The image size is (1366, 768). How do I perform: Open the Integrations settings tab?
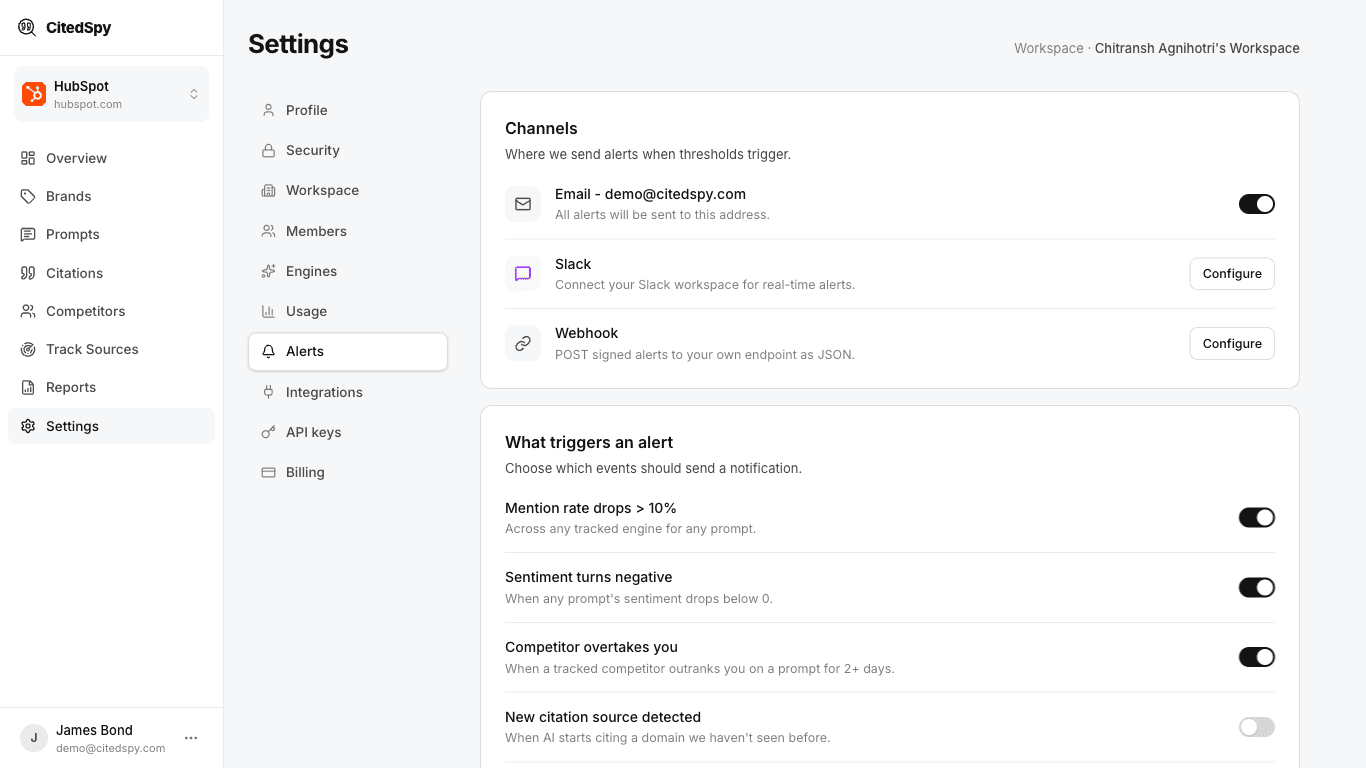coord(348,392)
